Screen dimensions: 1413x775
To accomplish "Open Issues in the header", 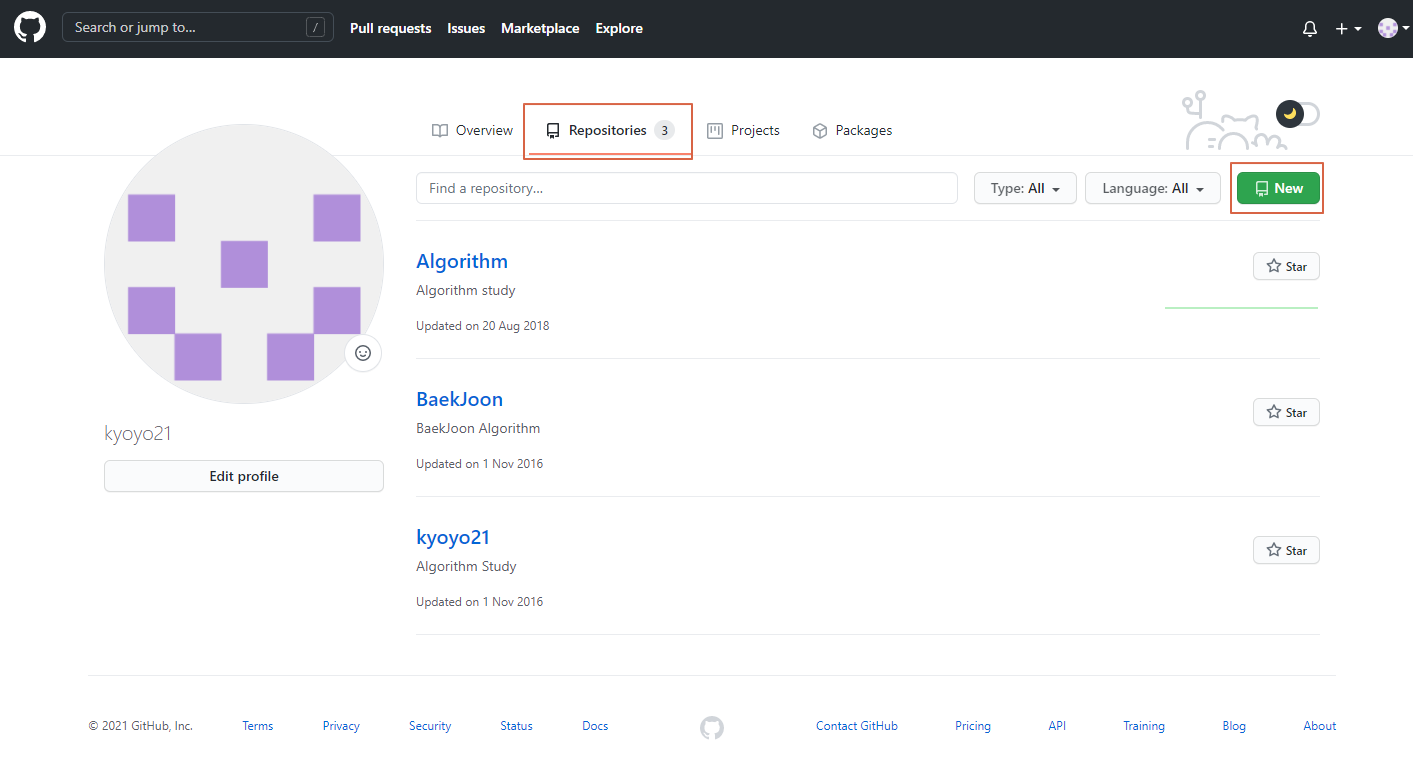I will [x=466, y=28].
